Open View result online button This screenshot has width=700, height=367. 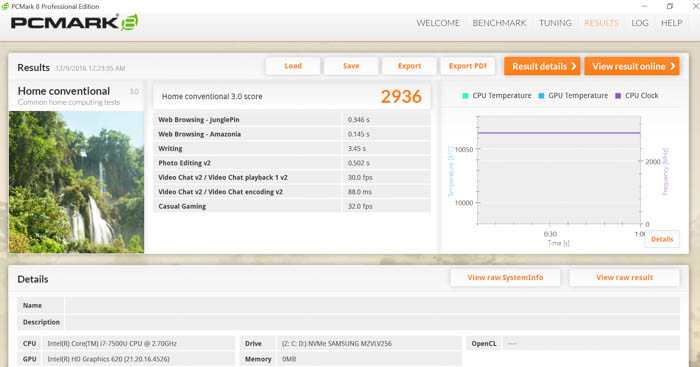[x=632, y=66]
